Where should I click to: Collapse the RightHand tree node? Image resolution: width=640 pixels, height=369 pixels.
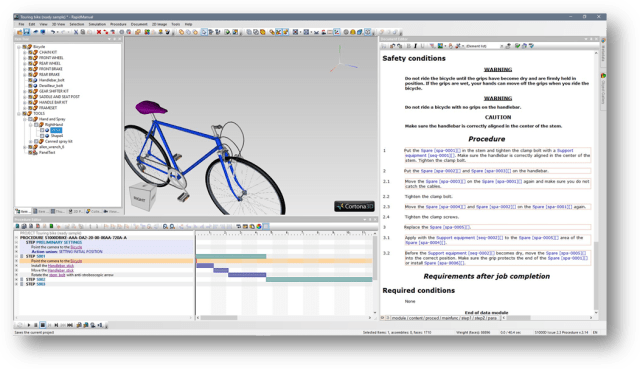[31, 124]
